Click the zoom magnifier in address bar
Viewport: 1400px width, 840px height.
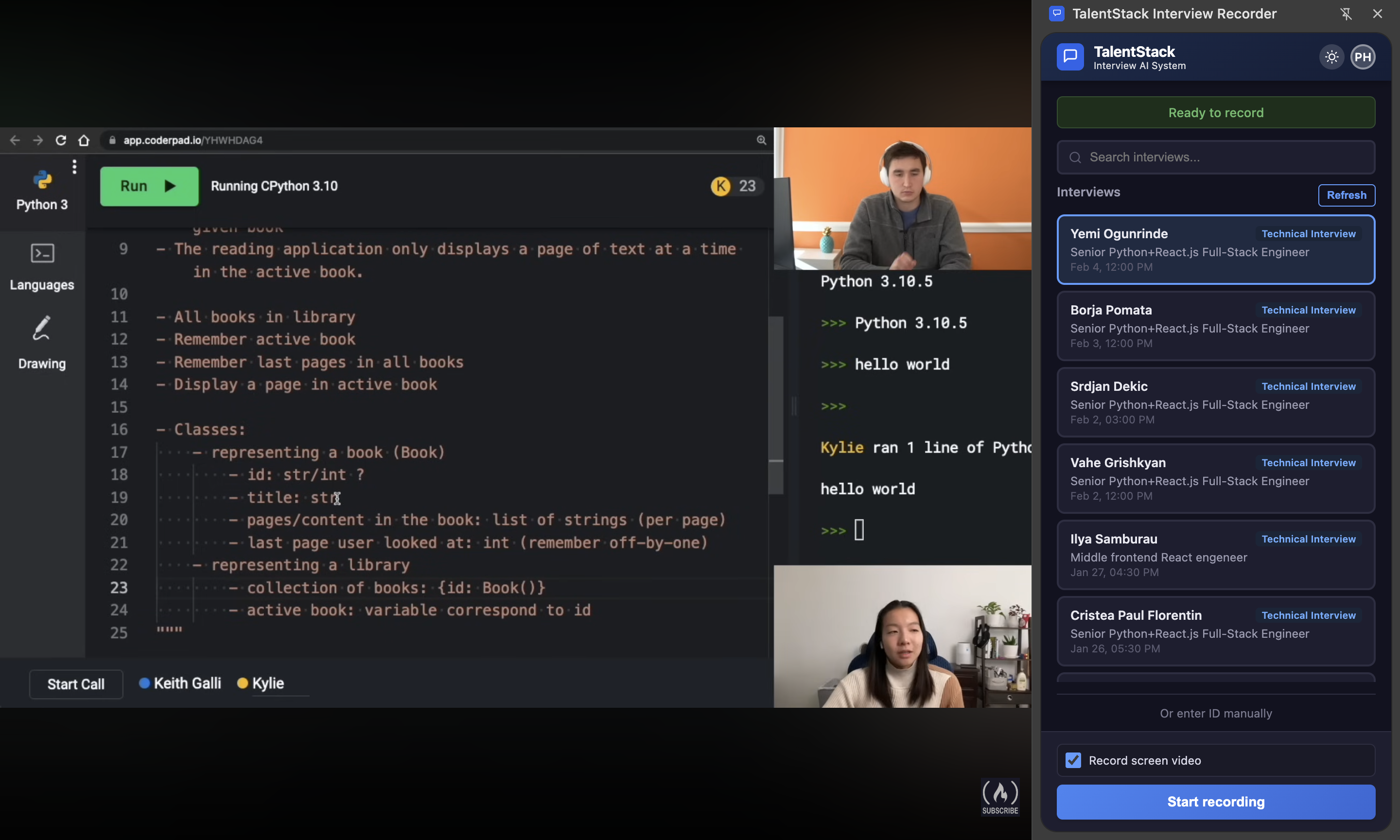(x=761, y=140)
